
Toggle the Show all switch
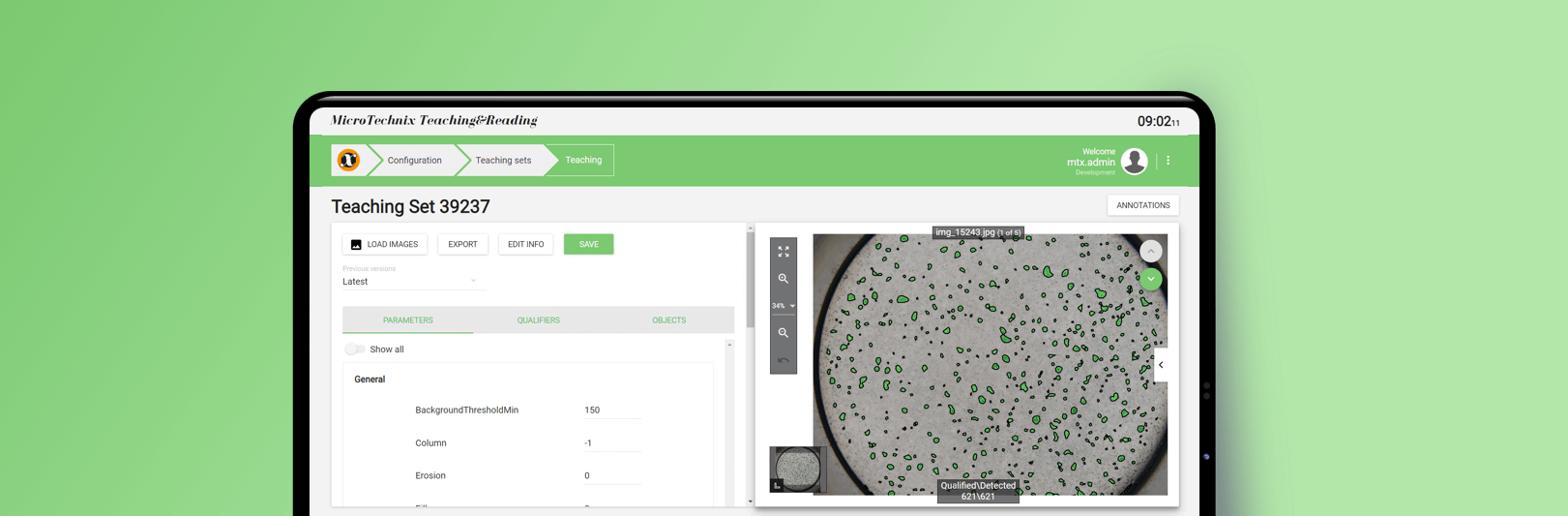tap(355, 349)
